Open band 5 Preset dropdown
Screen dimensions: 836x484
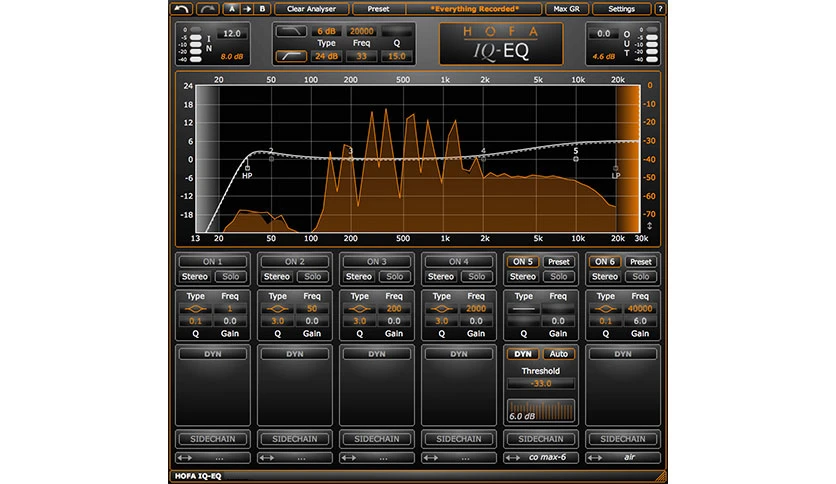[x=559, y=262]
